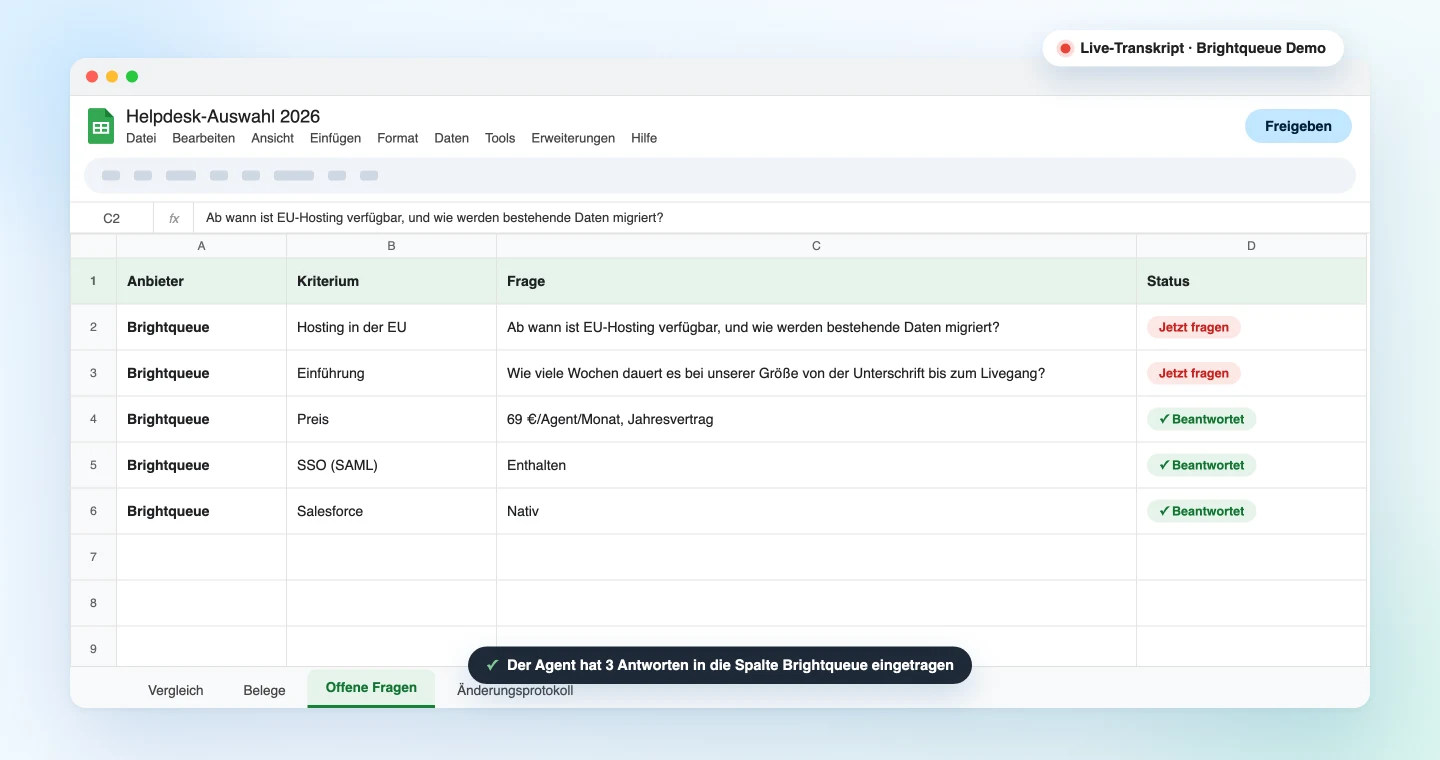Open the Bearbeiten menu

coord(204,138)
